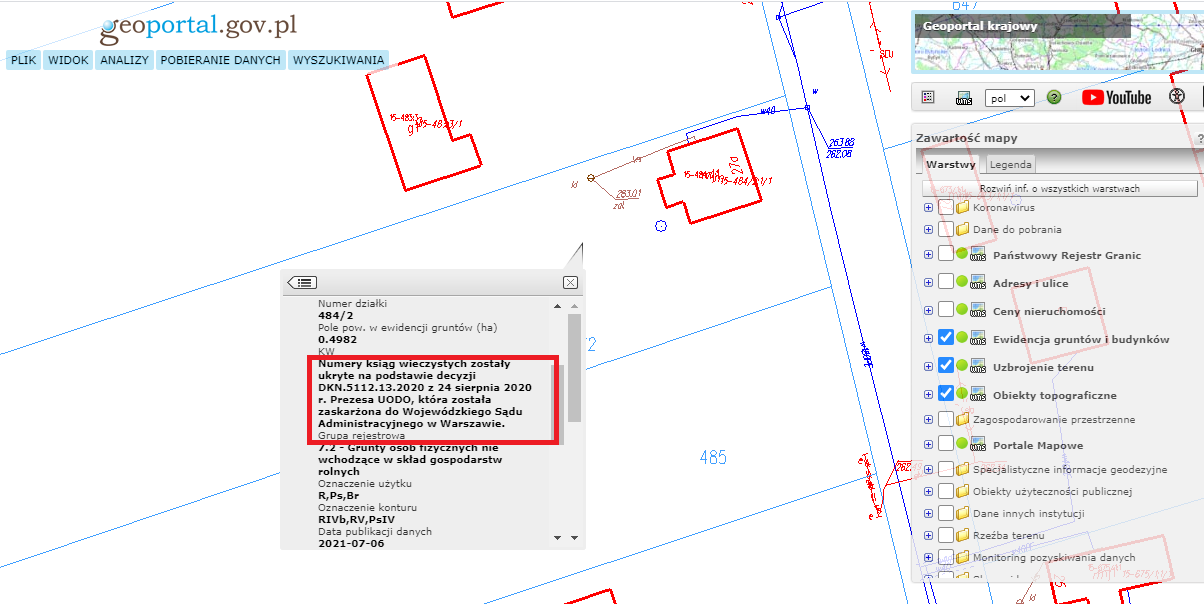Click Rozwiń inf. o wszystkich warstwach button
1204x604 pixels.
(x=1059, y=188)
